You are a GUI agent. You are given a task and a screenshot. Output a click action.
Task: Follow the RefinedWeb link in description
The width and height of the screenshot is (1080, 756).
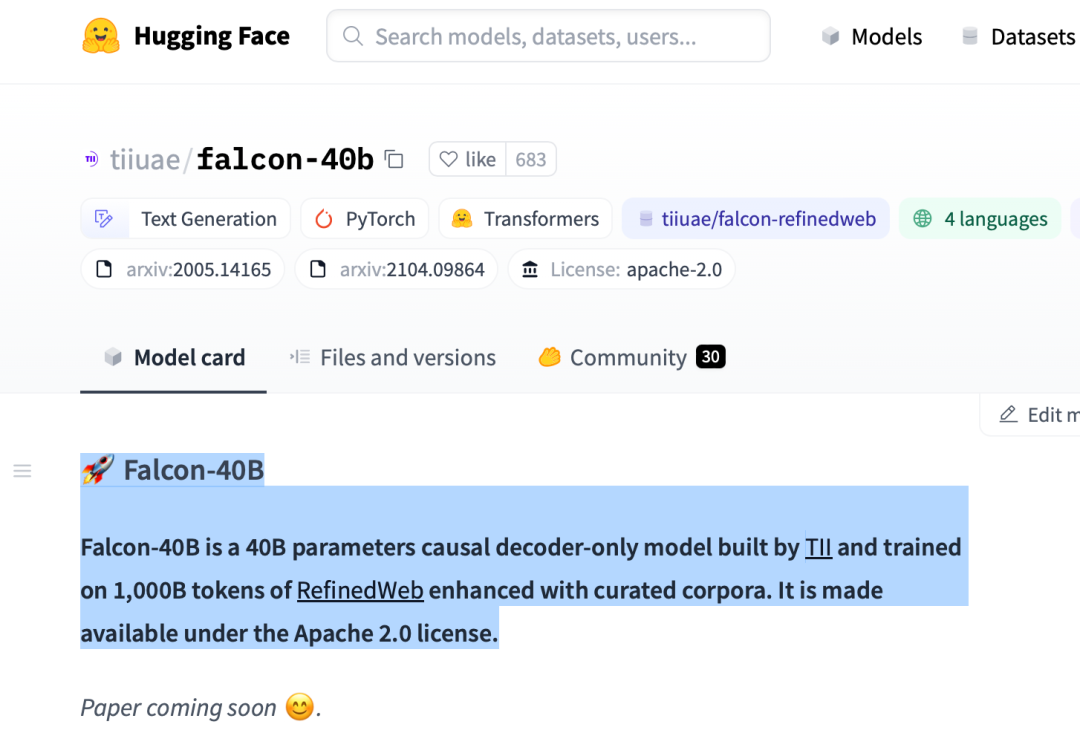[x=360, y=591]
